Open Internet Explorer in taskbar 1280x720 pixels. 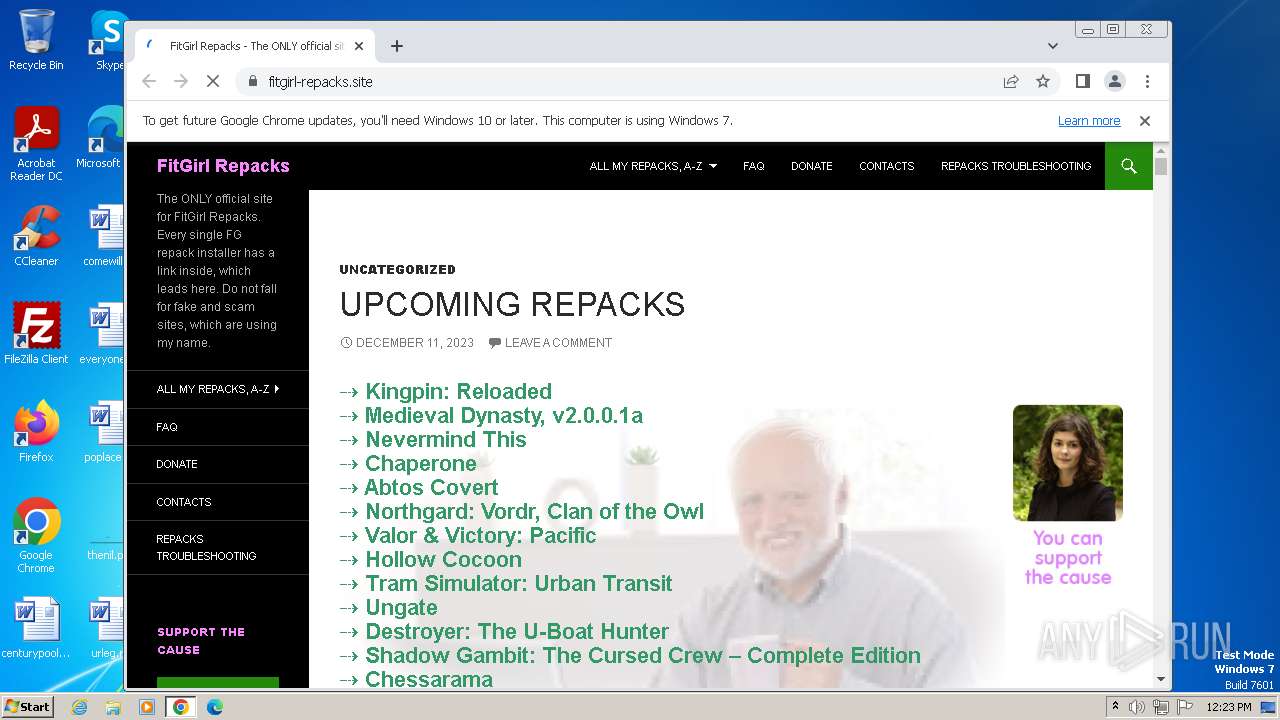tap(79, 707)
